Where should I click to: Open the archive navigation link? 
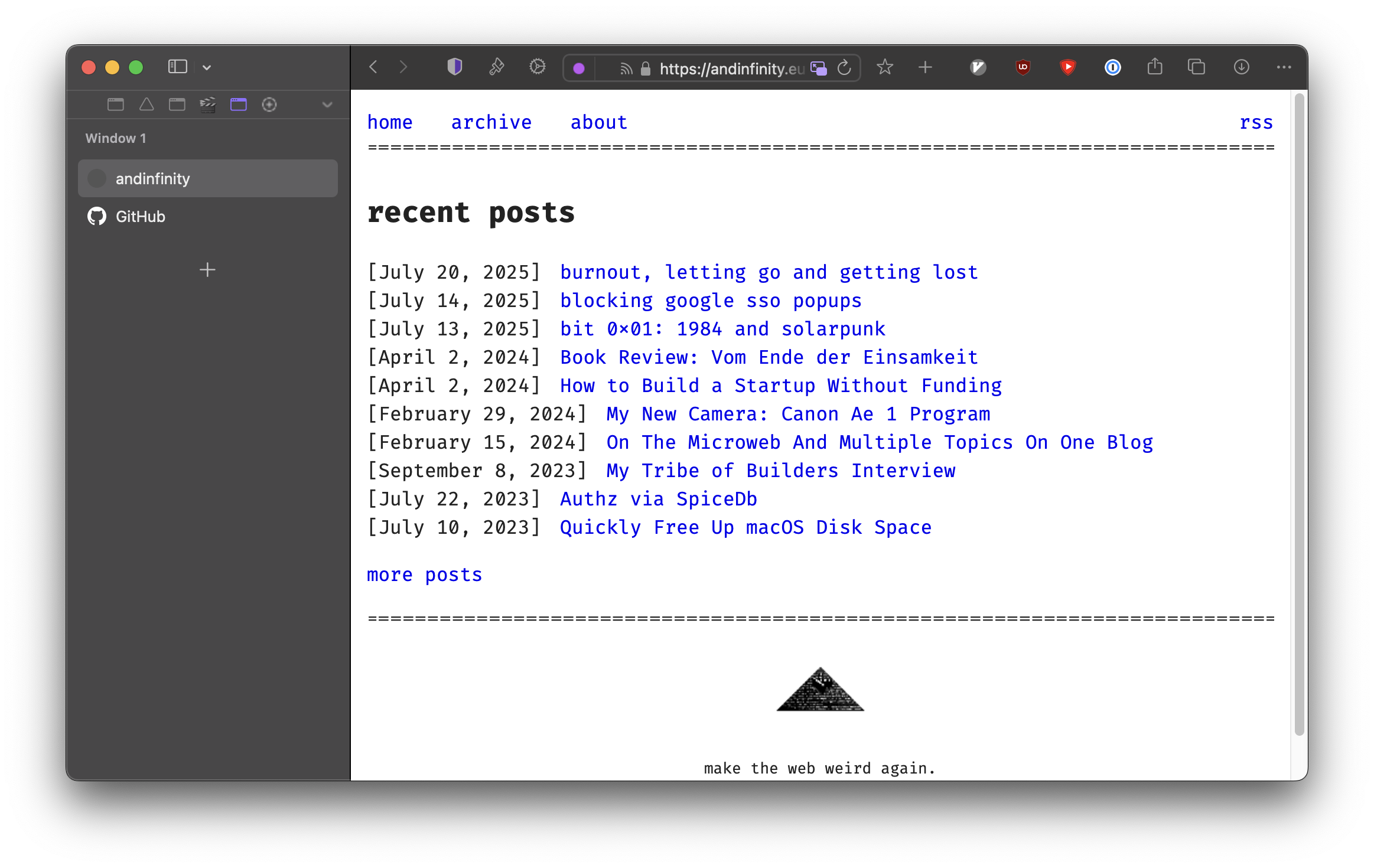[491, 122]
